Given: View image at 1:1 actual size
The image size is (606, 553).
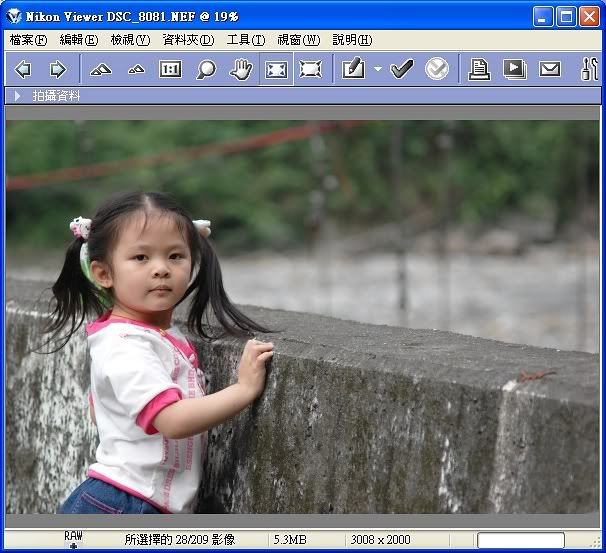Looking at the screenshot, I should coord(170,70).
